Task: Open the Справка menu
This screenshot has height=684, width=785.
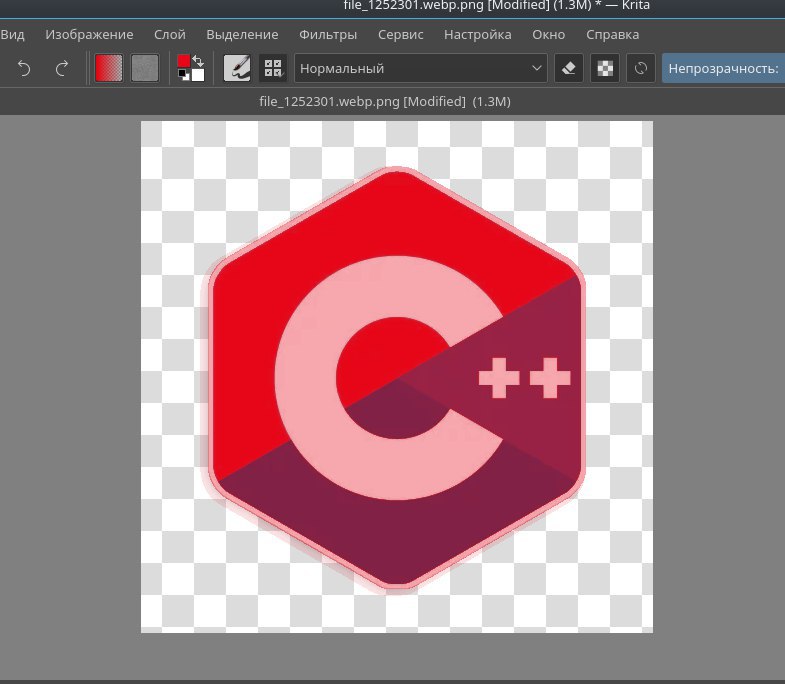Action: tap(613, 35)
